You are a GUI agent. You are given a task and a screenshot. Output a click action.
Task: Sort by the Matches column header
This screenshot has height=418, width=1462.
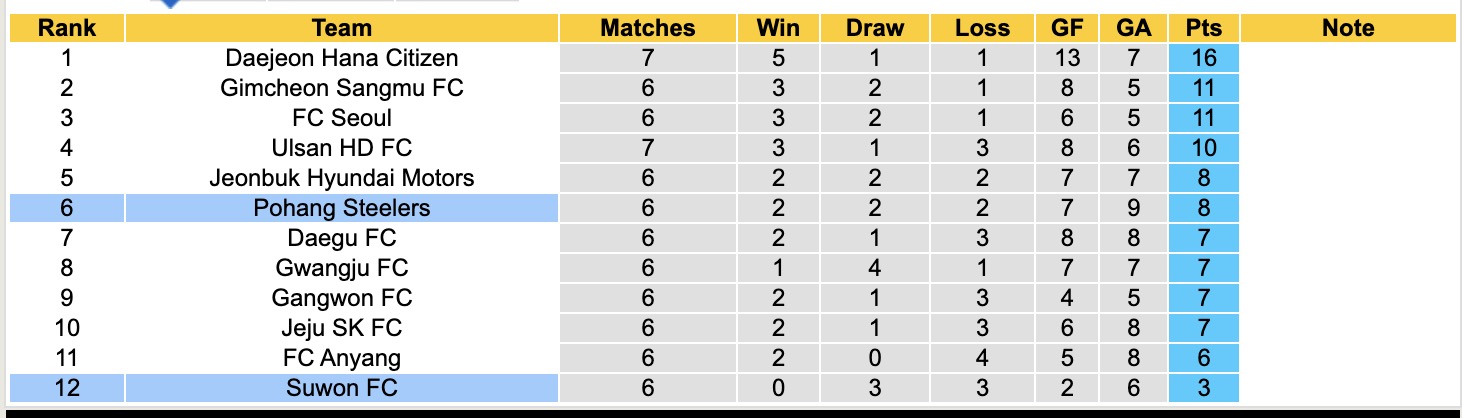coord(647,28)
